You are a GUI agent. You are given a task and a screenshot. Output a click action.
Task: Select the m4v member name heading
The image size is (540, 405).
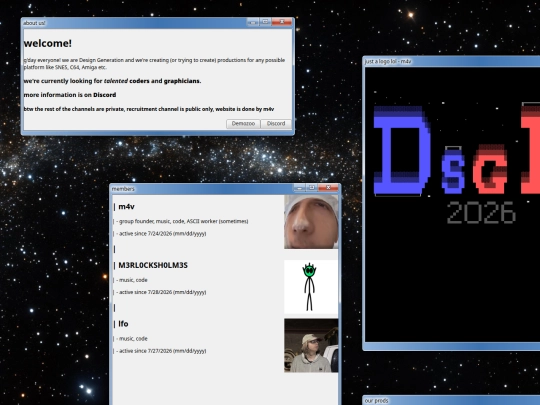pyautogui.click(x=126, y=207)
